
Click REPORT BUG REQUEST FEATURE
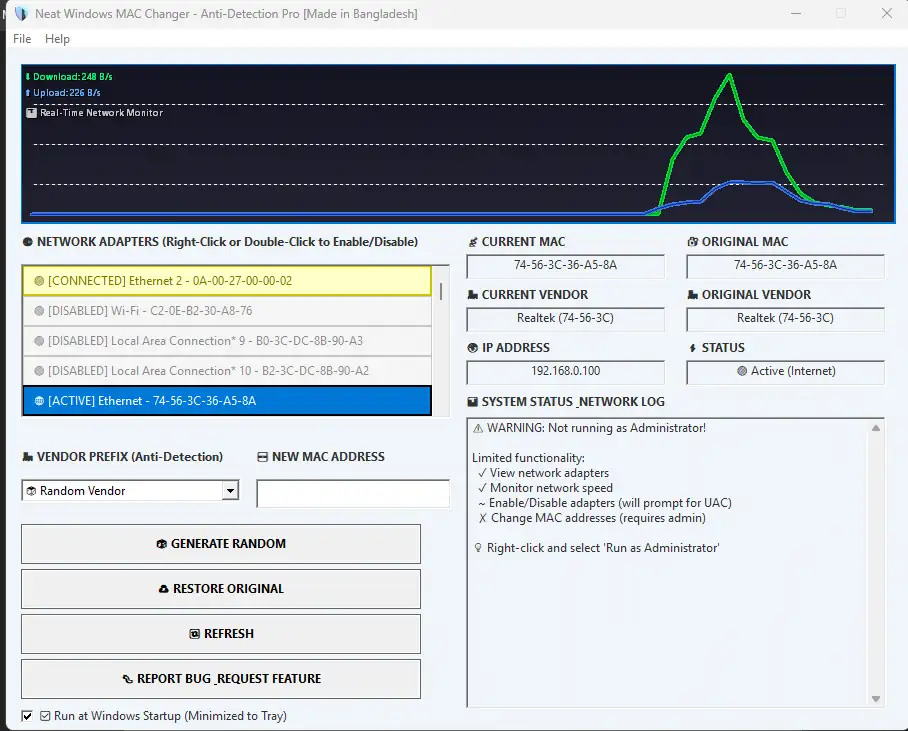(x=220, y=679)
